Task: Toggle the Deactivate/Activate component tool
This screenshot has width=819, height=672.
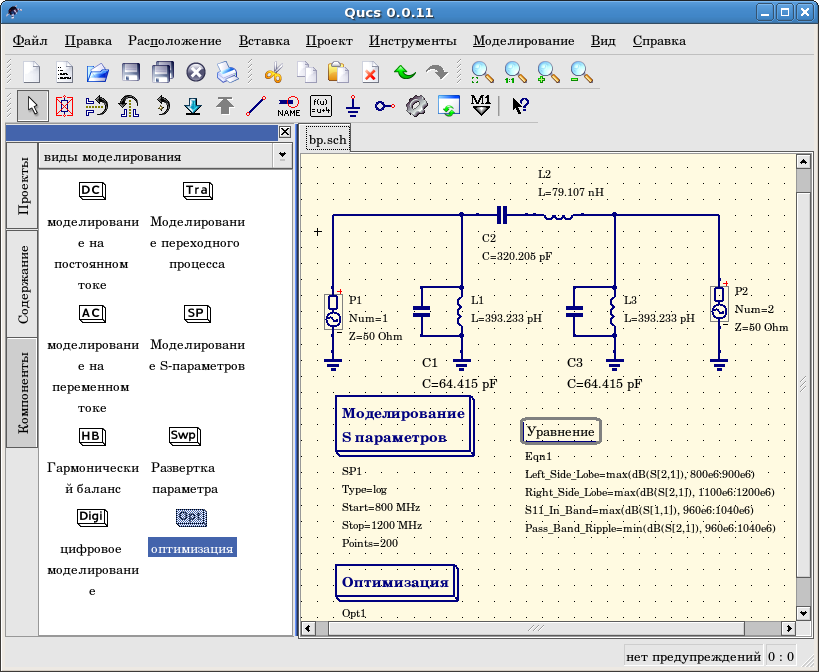Action: 64,104
